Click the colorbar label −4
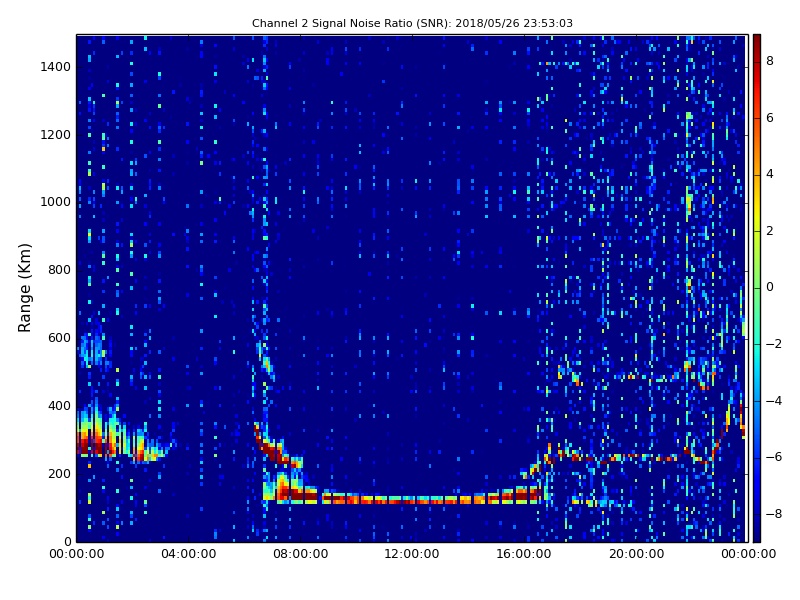 pyautogui.click(x=774, y=401)
